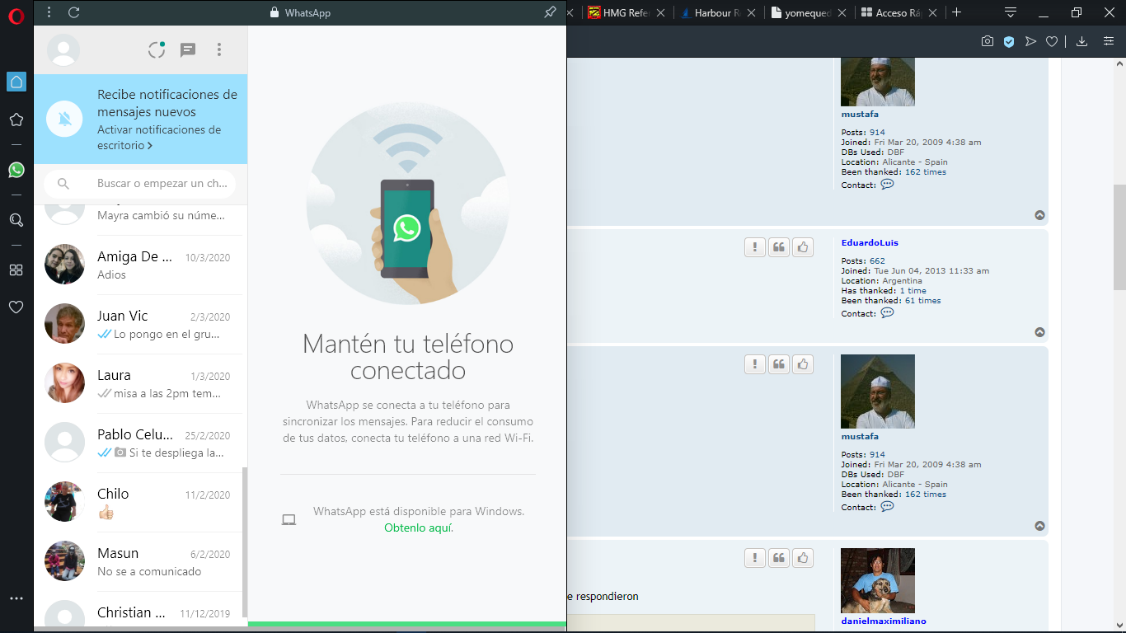The height and width of the screenshot is (633, 1126).
Task: Open speed dial grid icon in sidebar
Action: pos(16,270)
